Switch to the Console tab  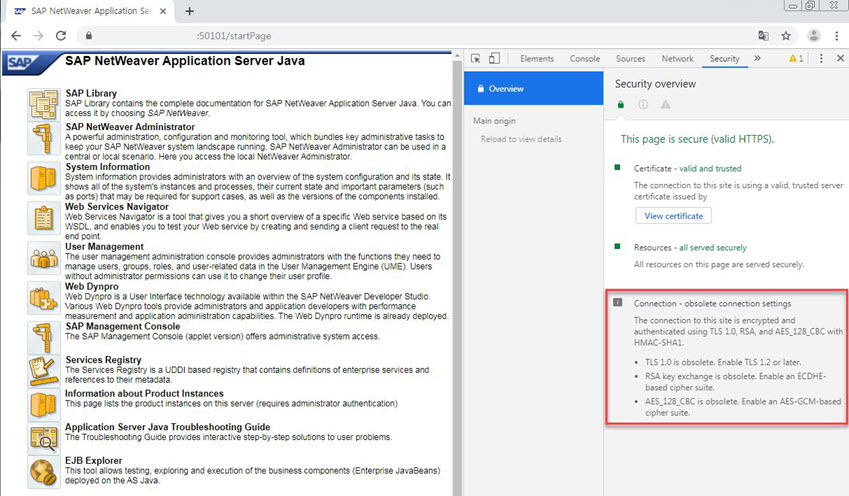point(585,58)
